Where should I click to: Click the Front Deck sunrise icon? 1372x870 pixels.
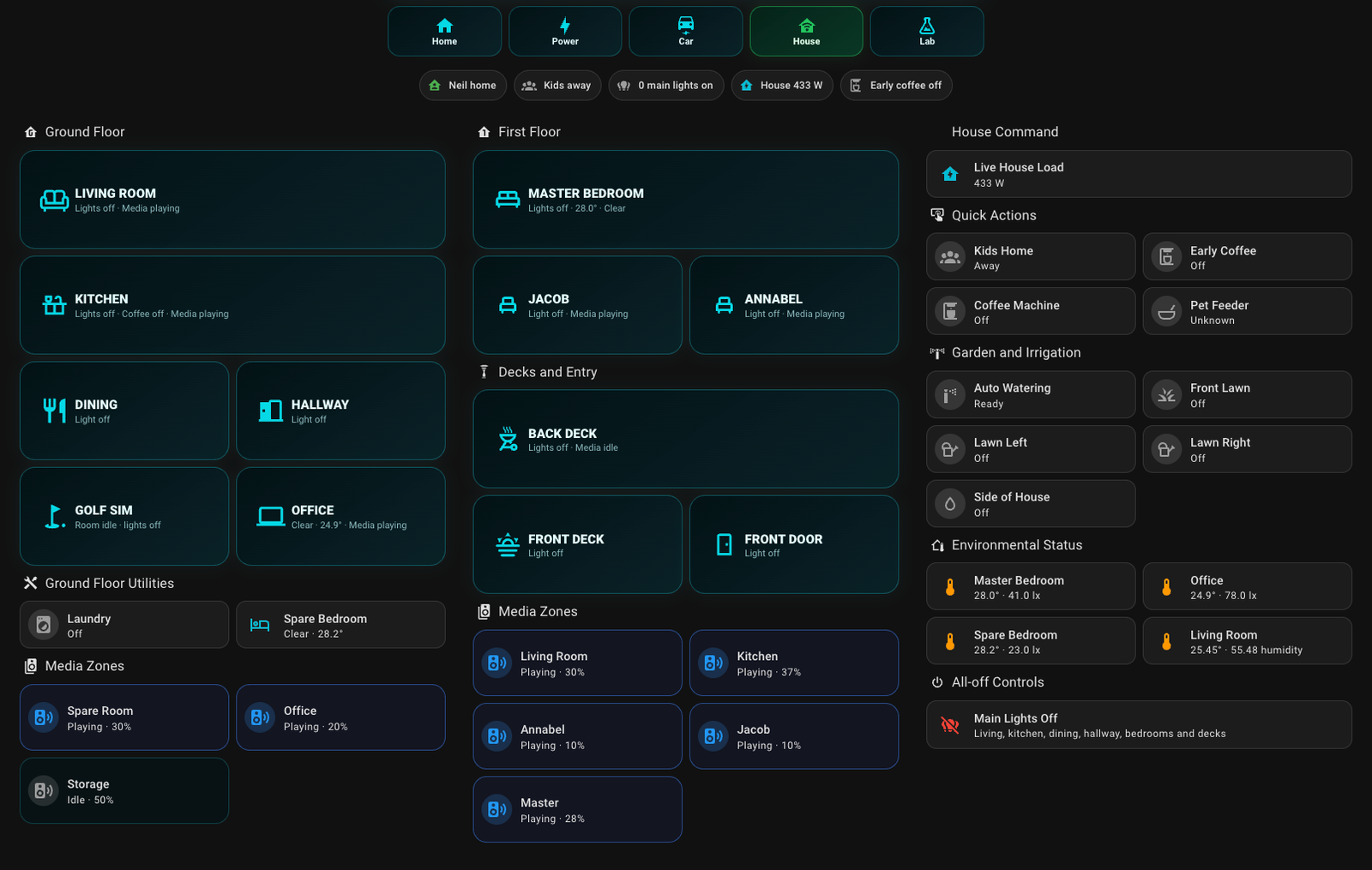pyautogui.click(x=508, y=544)
